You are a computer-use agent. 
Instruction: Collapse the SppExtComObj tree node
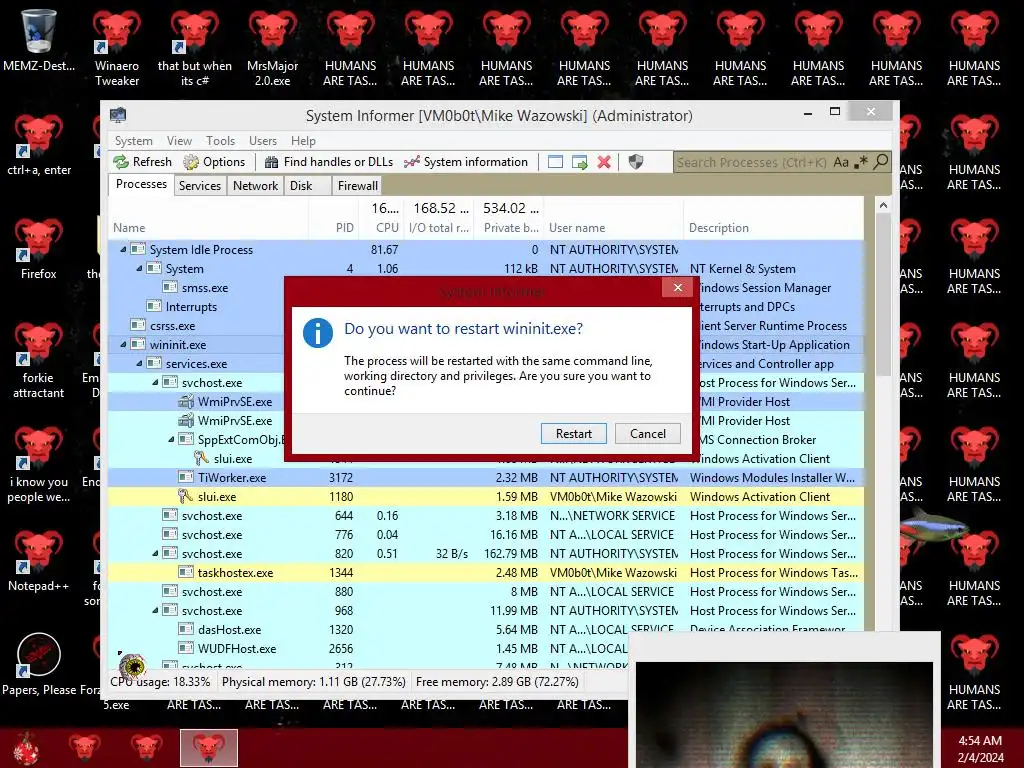[x=171, y=440]
